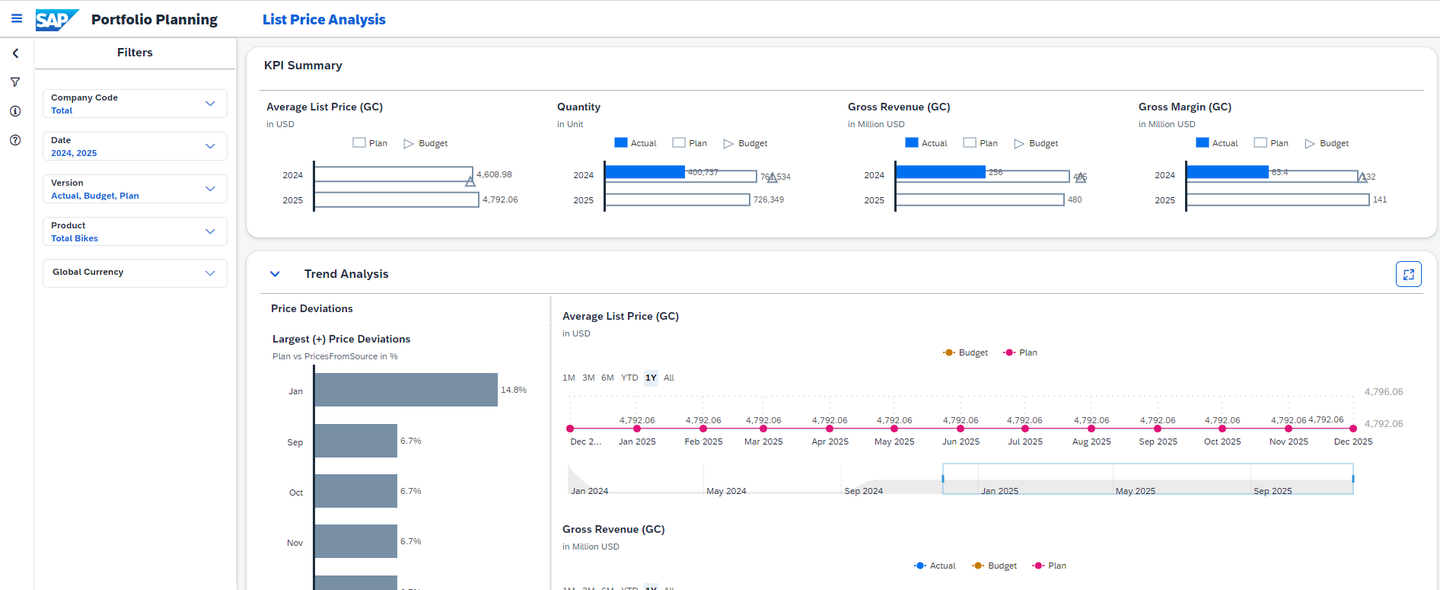Viewport: 1440px width, 590px height.
Task: Click the Jan 2025 data point on trend line
Action: click(x=637, y=428)
